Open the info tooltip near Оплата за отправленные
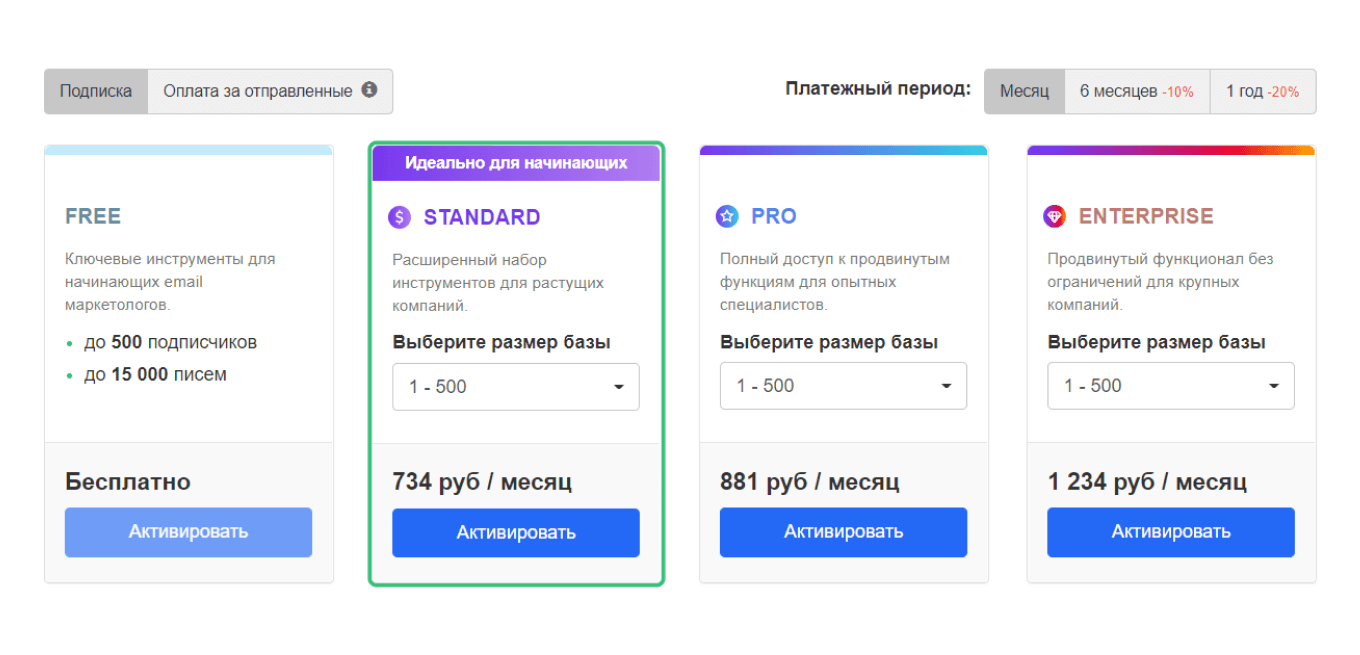Image resolution: width=1360 pixels, height=655 pixels. [371, 90]
